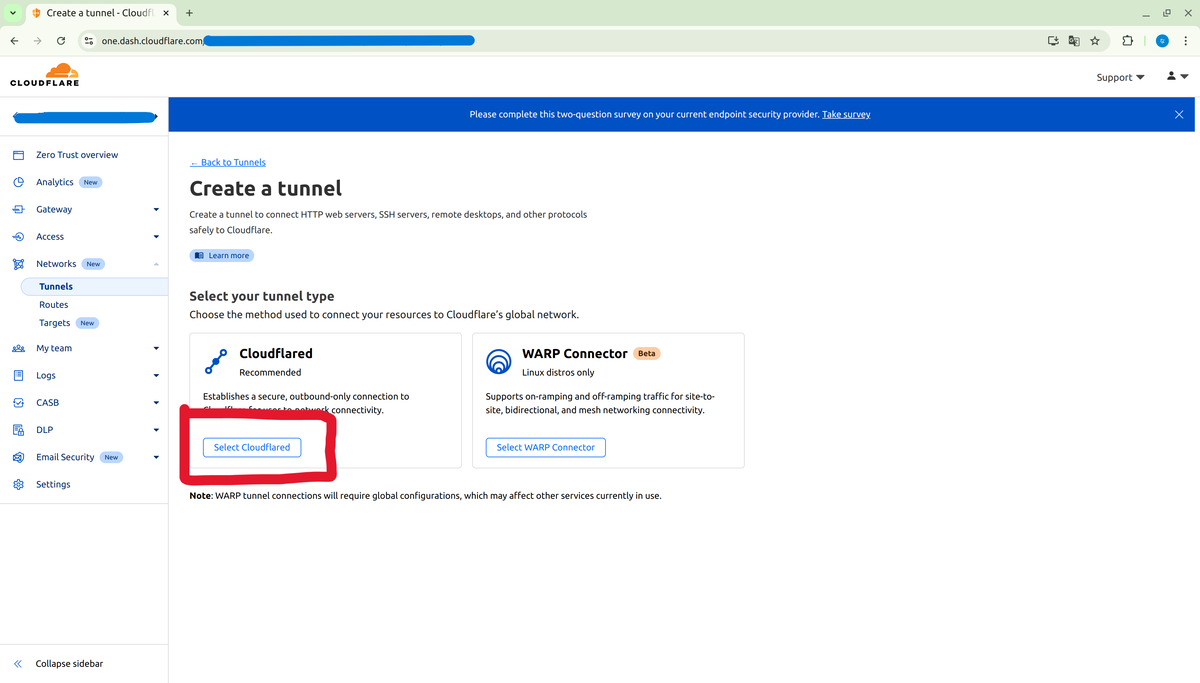The height and width of the screenshot is (683, 1200).
Task: Click the WARP Connector circular icon
Action: 498,361
